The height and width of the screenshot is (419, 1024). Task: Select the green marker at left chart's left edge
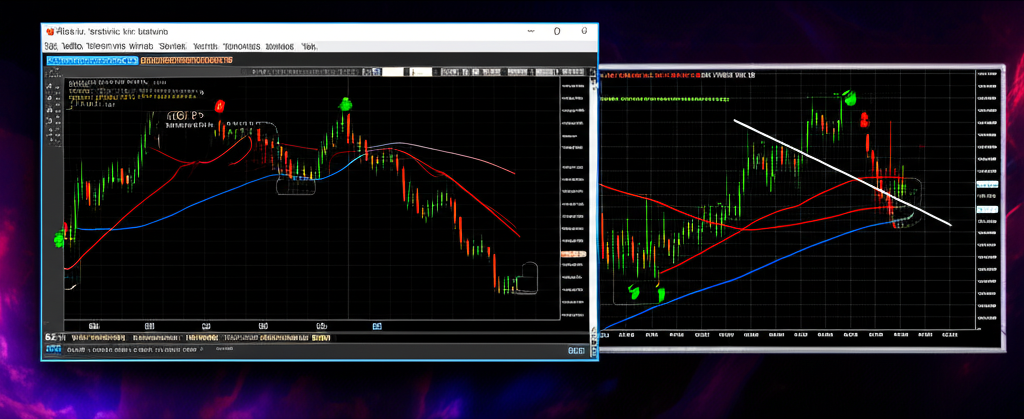(59, 239)
